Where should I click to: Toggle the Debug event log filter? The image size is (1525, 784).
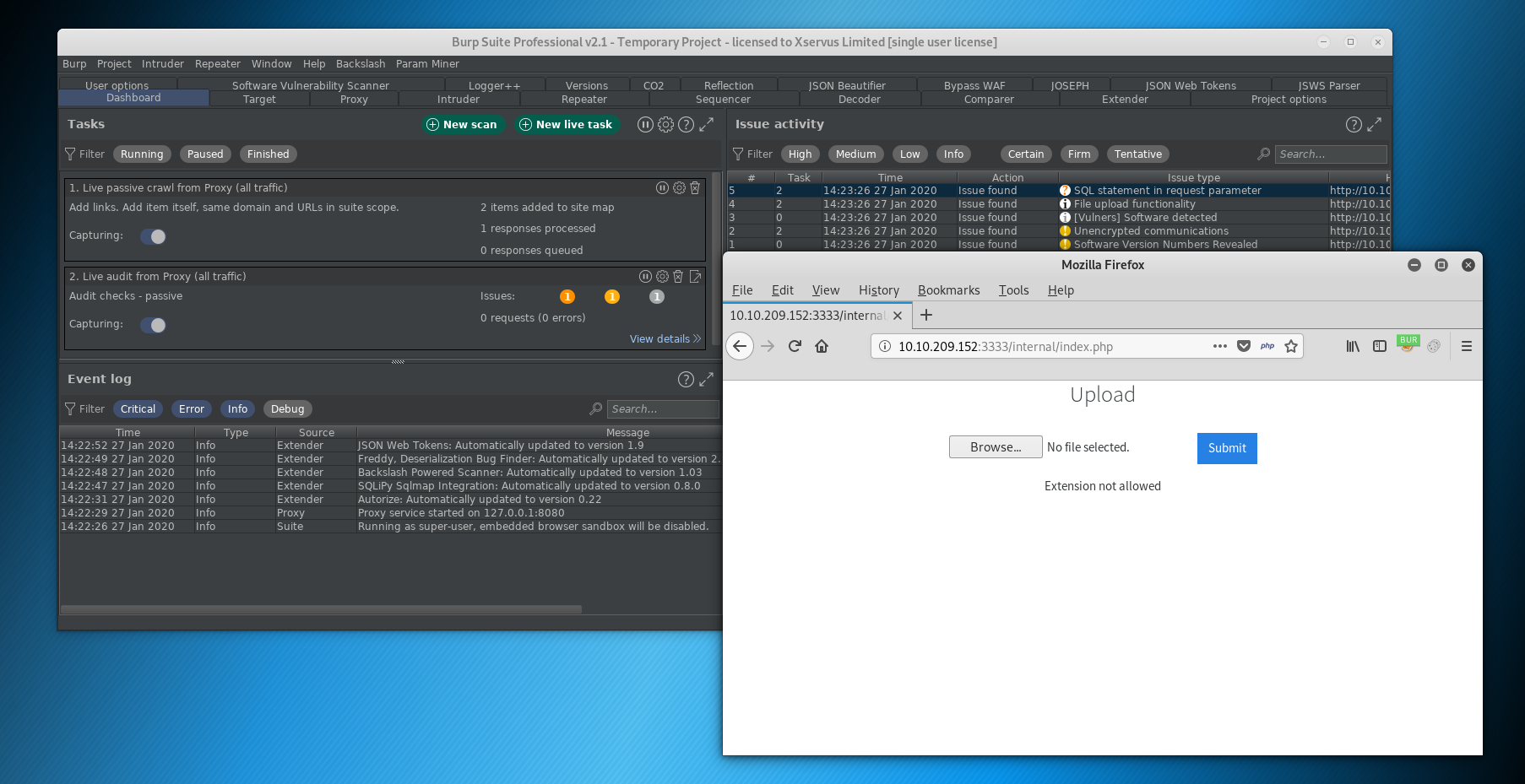coord(288,408)
